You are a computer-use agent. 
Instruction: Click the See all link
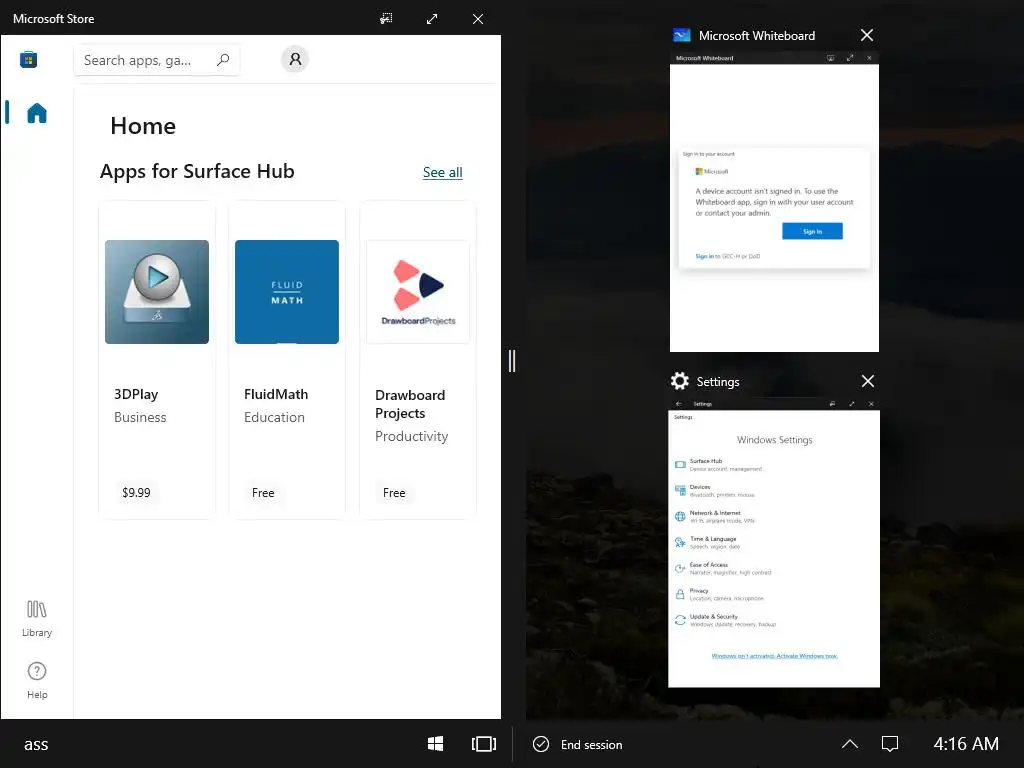pos(442,172)
